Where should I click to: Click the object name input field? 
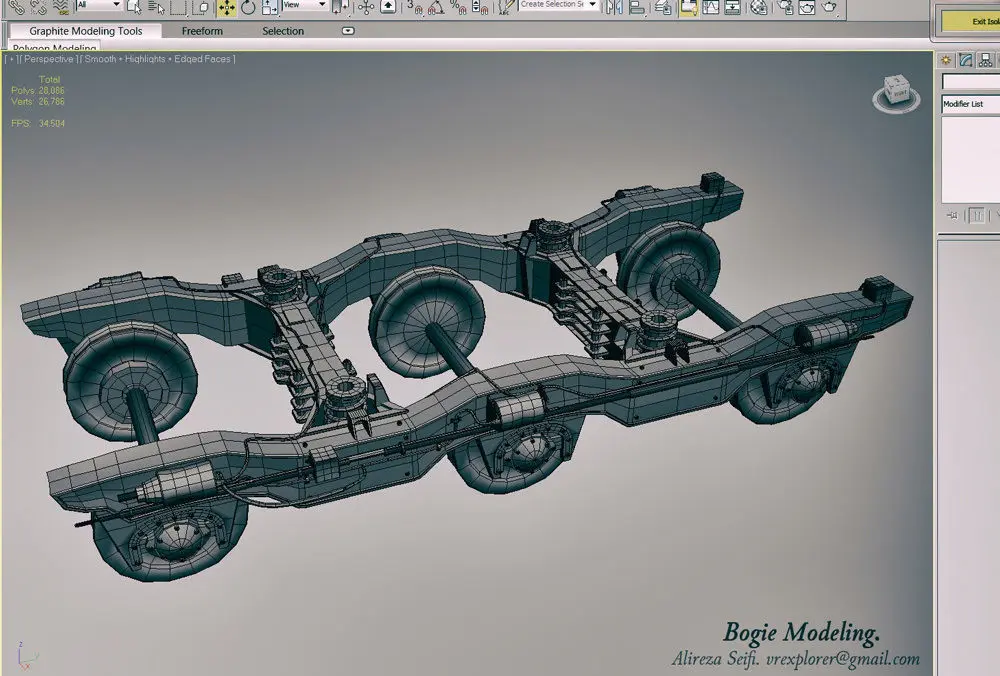[971, 82]
